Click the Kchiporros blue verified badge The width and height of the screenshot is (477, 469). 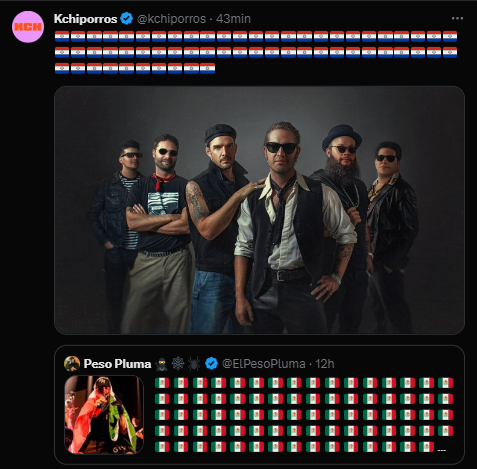tap(127, 19)
